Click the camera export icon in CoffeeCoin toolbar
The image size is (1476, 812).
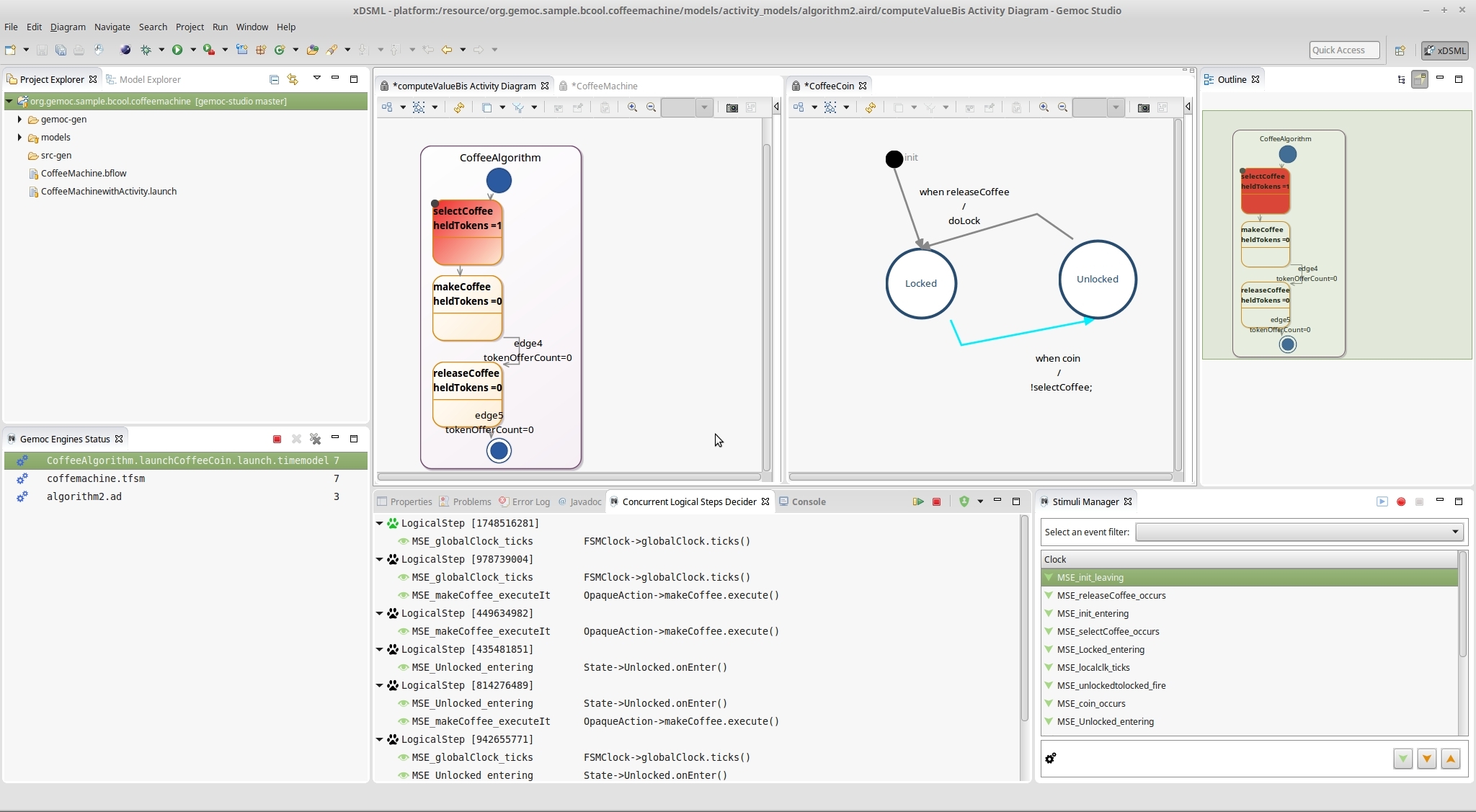(x=1143, y=107)
